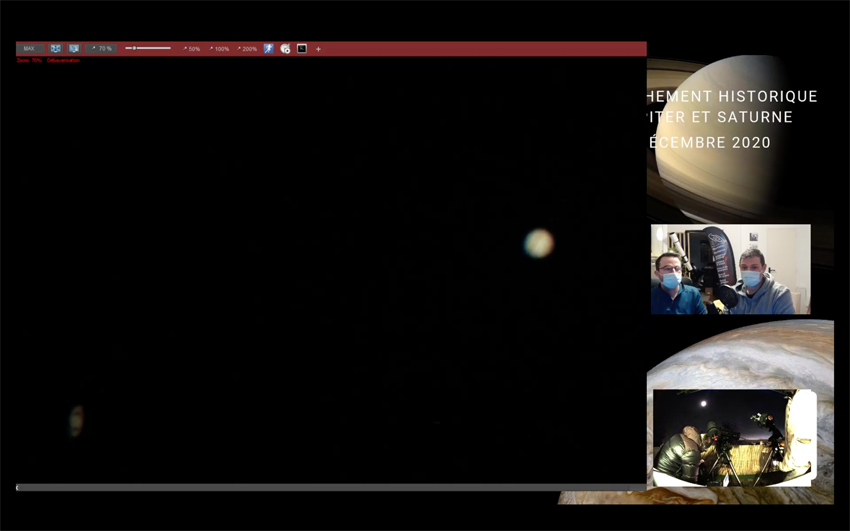Set zoom to 50%
The height and width of the screenshot is (531, 850).
[x=191, y=49]
